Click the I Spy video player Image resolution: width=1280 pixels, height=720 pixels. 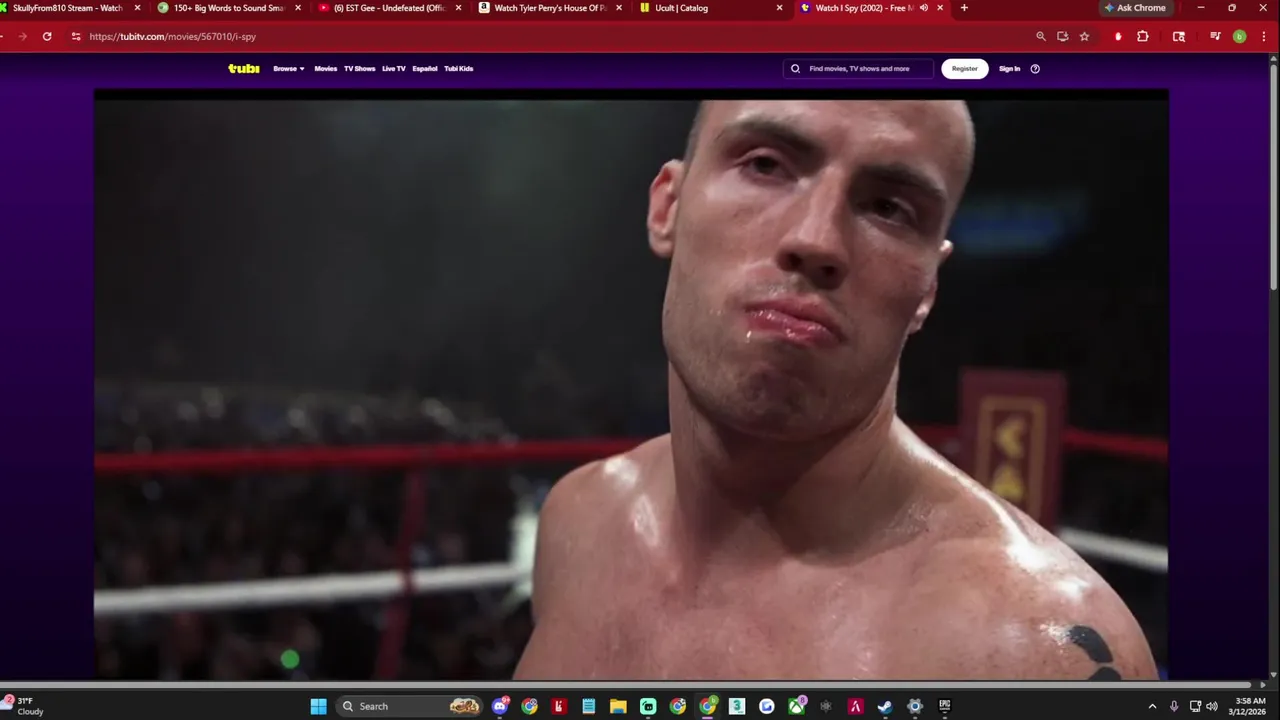631,385
